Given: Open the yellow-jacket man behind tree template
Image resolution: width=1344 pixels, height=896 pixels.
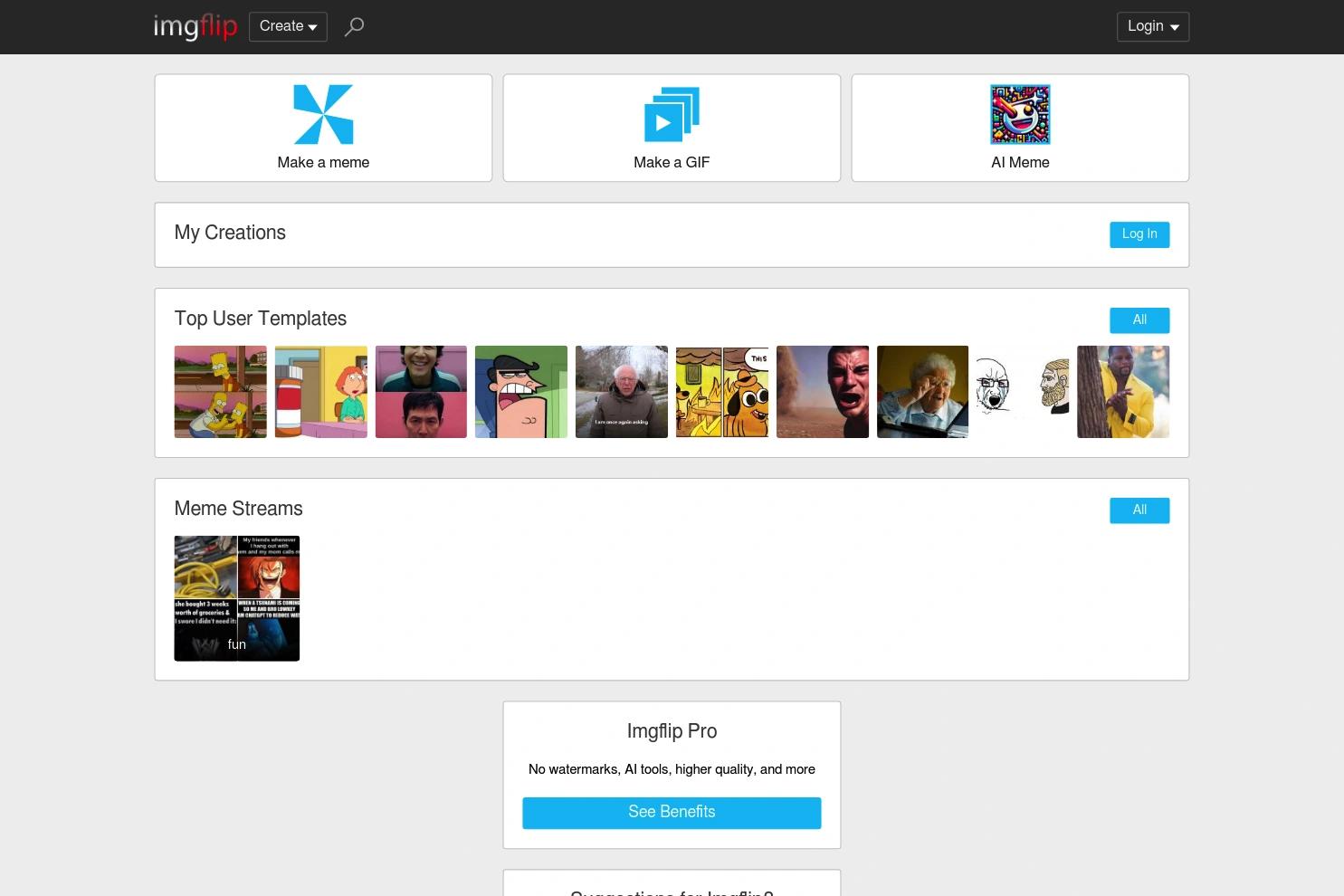Looking at the screenshot, I should [x=1123, y=392].
